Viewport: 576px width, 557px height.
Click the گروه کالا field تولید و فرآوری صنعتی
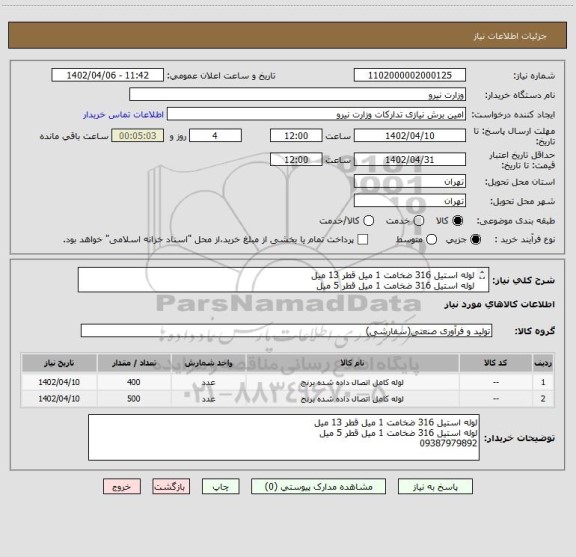[286, 331]
